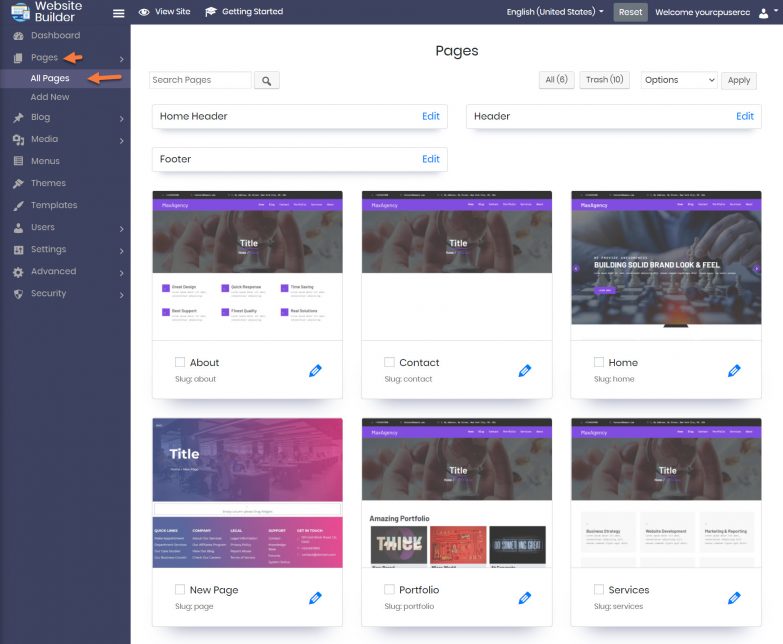The height and width of the screenshot is (644, 783).
Task: Click the hamburger menu icon in top bar
Action: 119,13
